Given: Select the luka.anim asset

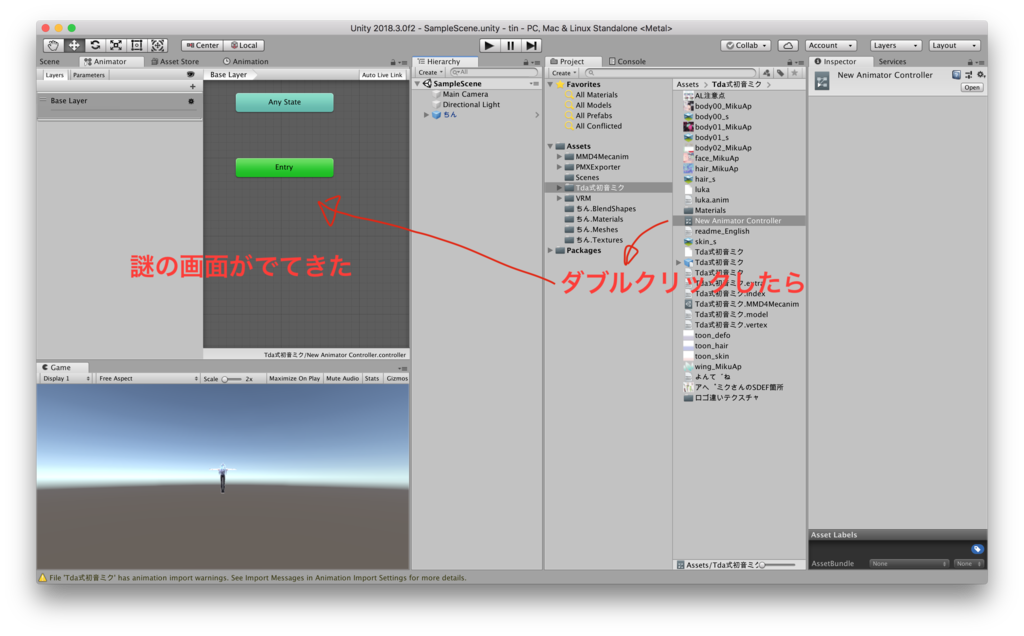Looking at the screenshot, I should click(x=712, y=200).
